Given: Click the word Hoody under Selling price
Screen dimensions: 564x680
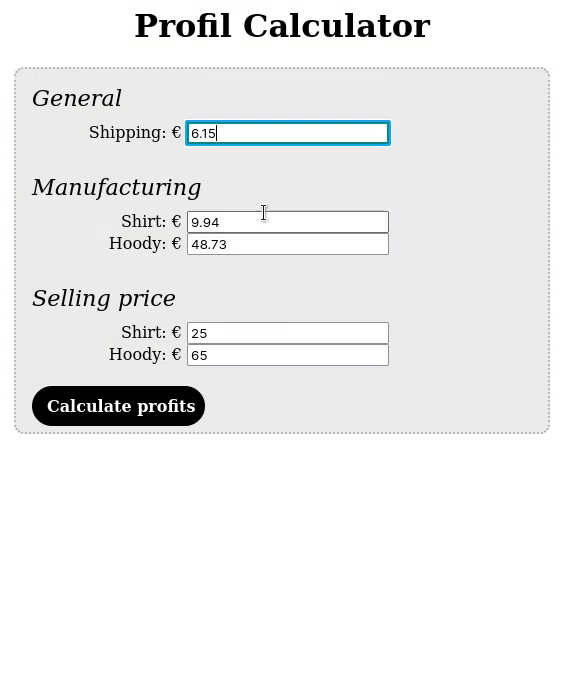Looking at the screenshot, I should pyautogui.click(x=137, y=355).
